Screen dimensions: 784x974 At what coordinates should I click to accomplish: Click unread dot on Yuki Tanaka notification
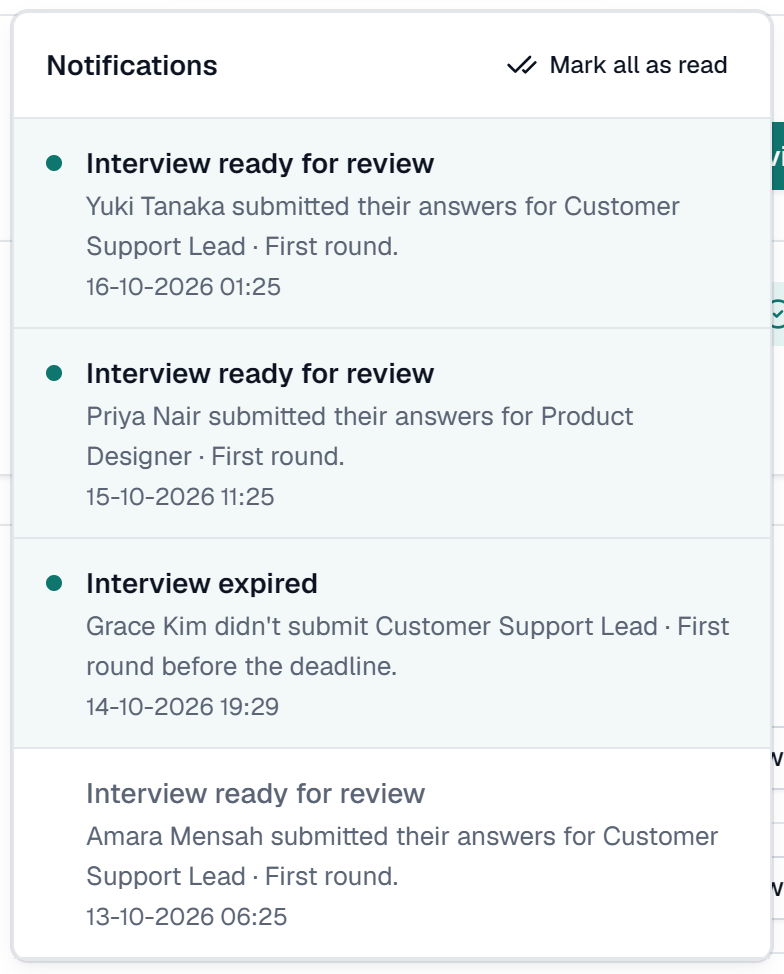pyautogui.click(x=54, y=163)
